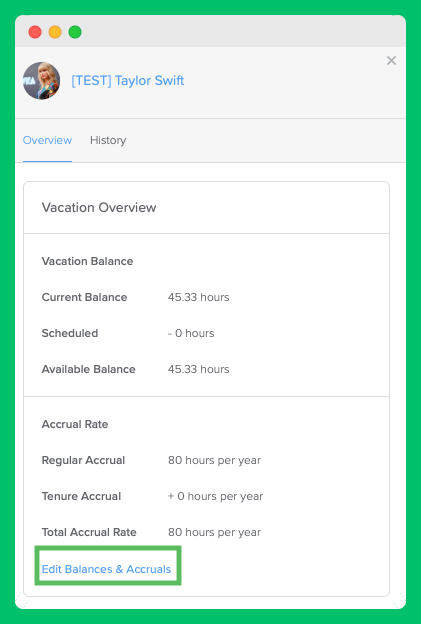421x624 pixels.
Task: Select the Overview tab
Action: click(47, 140)
